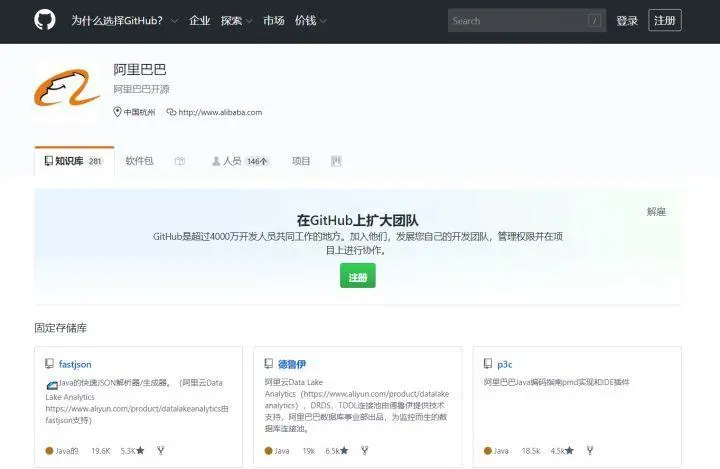
Task: Dismiss banner with 解雇 button
Action: [x=656, y=211]
